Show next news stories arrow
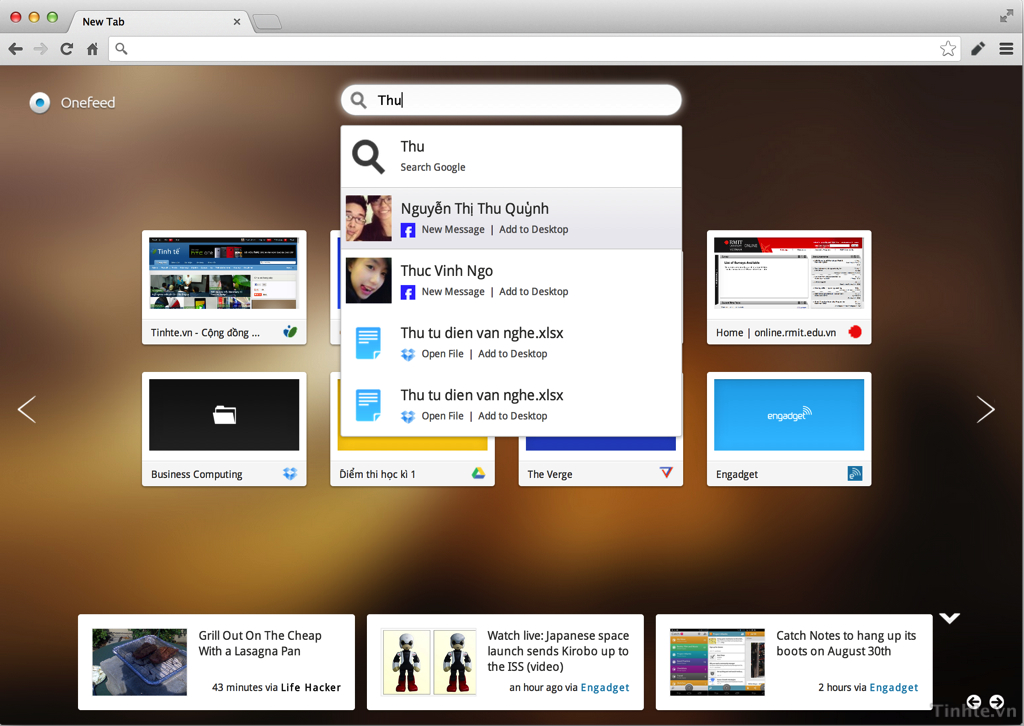Image resolution: width=1024 pixels, height=726 pixels. tap(997, 701)
